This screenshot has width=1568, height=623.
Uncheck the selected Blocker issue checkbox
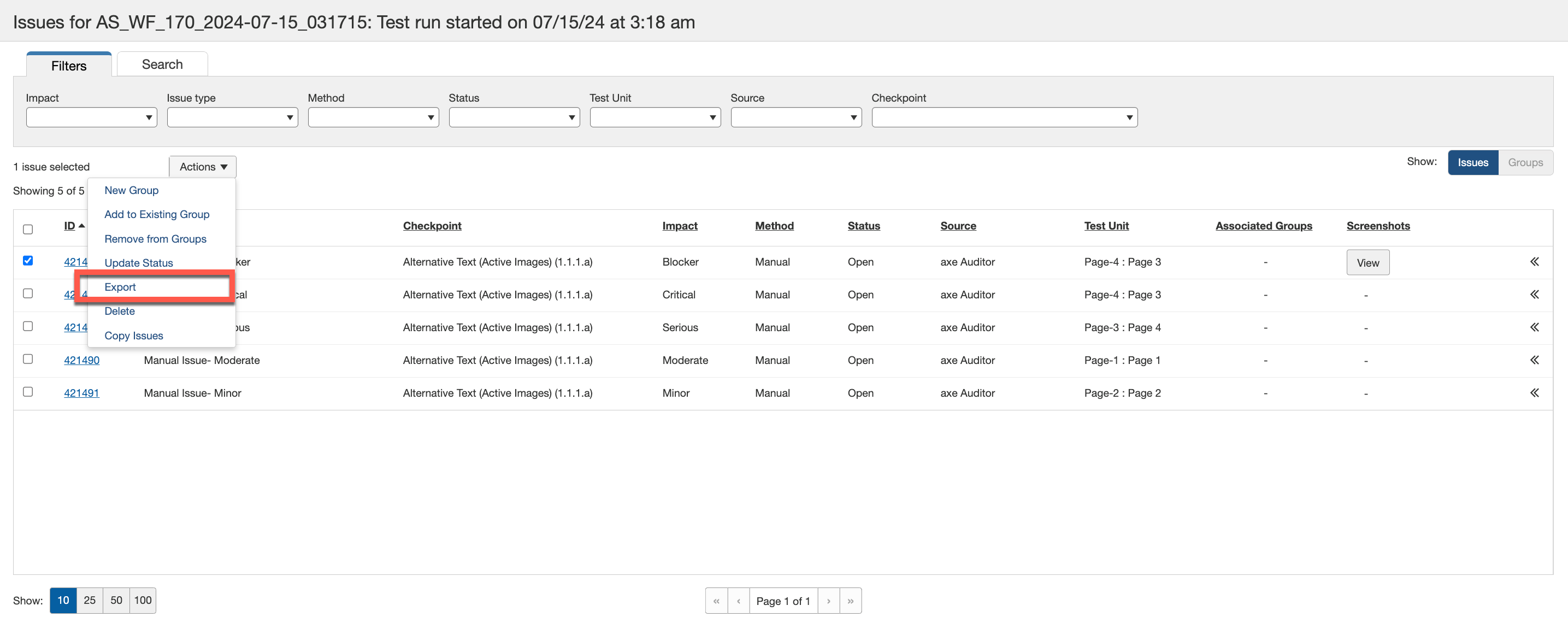(x=28, y=261)
